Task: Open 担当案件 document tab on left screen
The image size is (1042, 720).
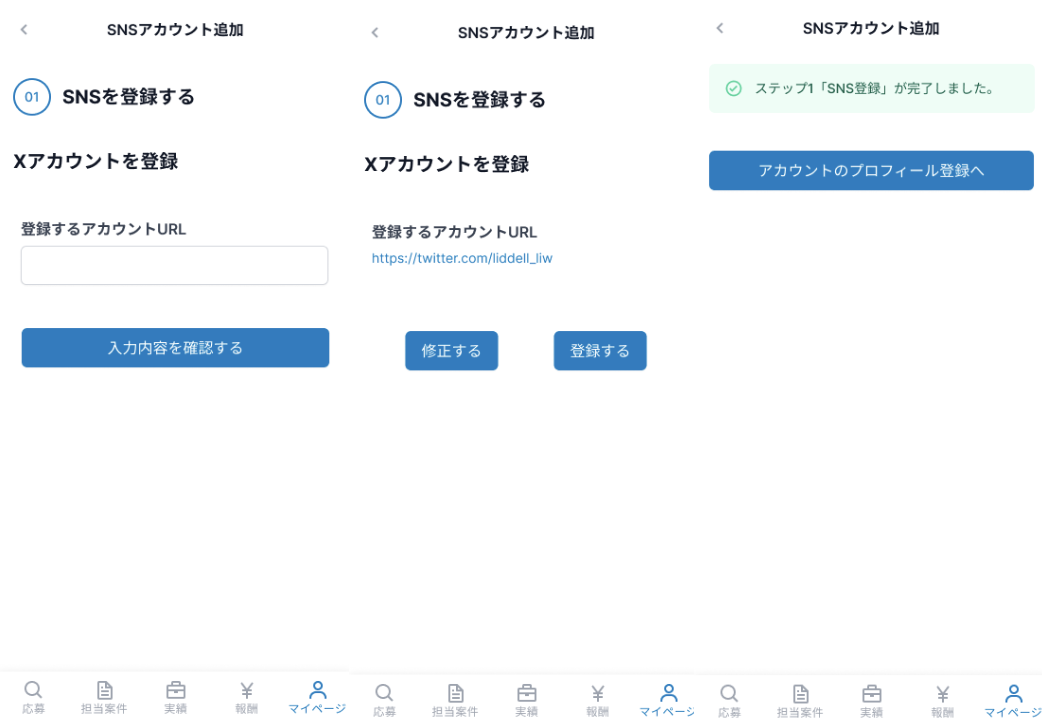Action: pos(104,697)
